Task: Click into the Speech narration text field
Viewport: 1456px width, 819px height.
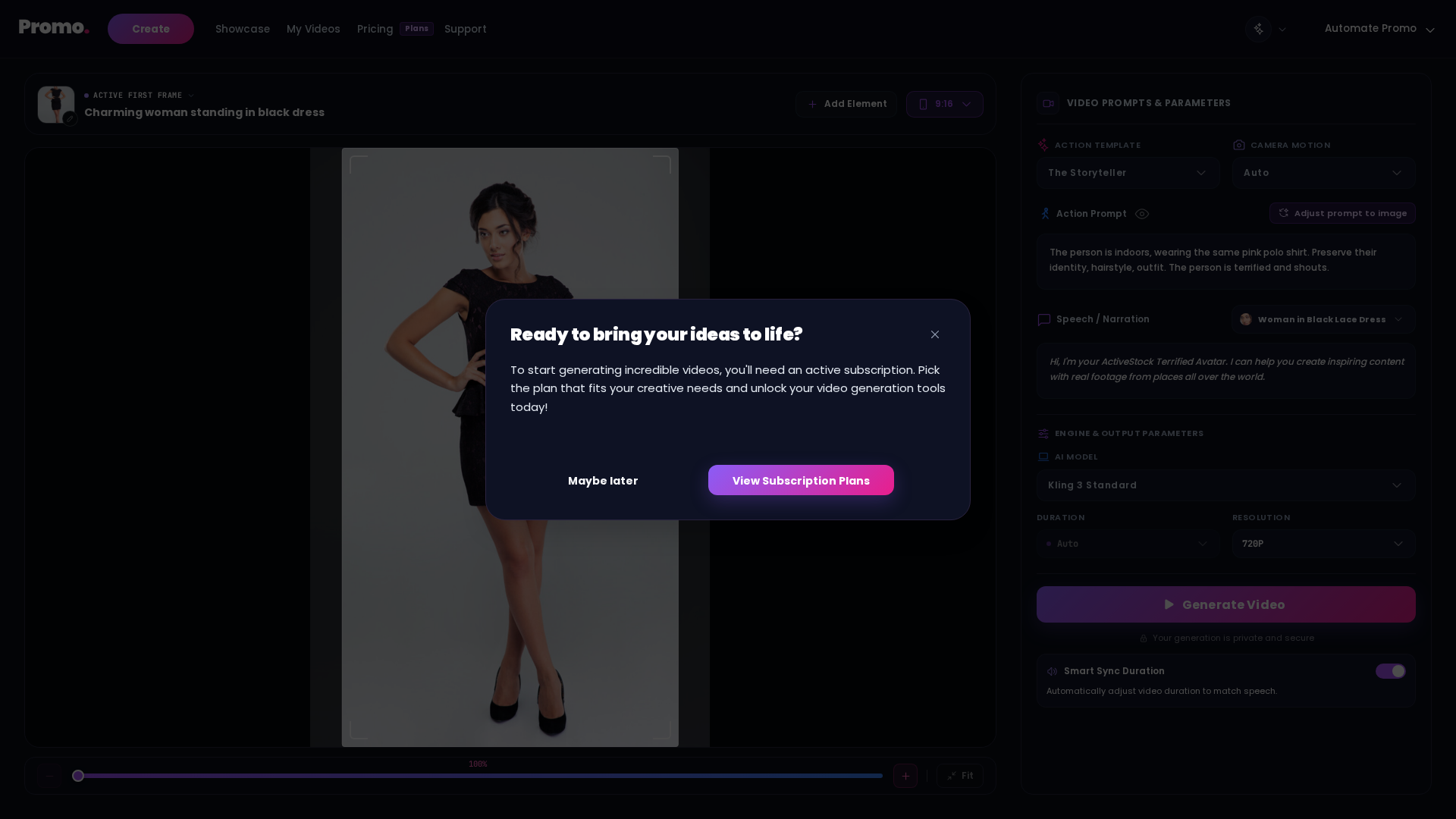Action: [x=1225, y=371]
